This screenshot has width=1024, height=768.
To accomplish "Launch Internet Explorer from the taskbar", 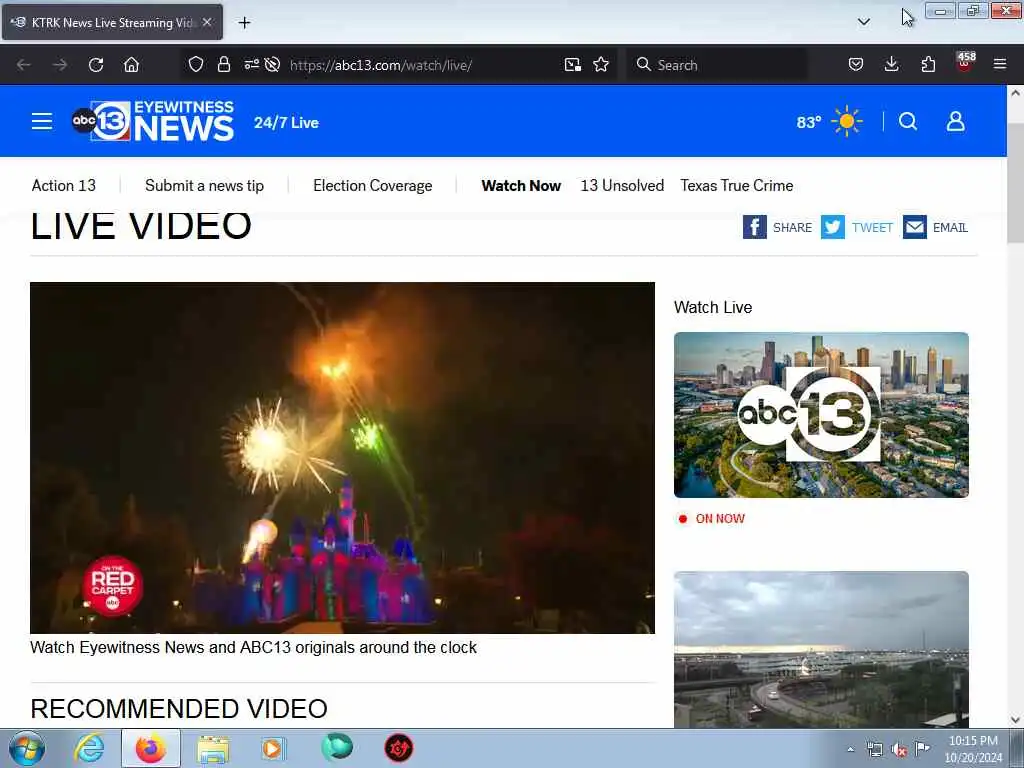I will tap(89, 748).
